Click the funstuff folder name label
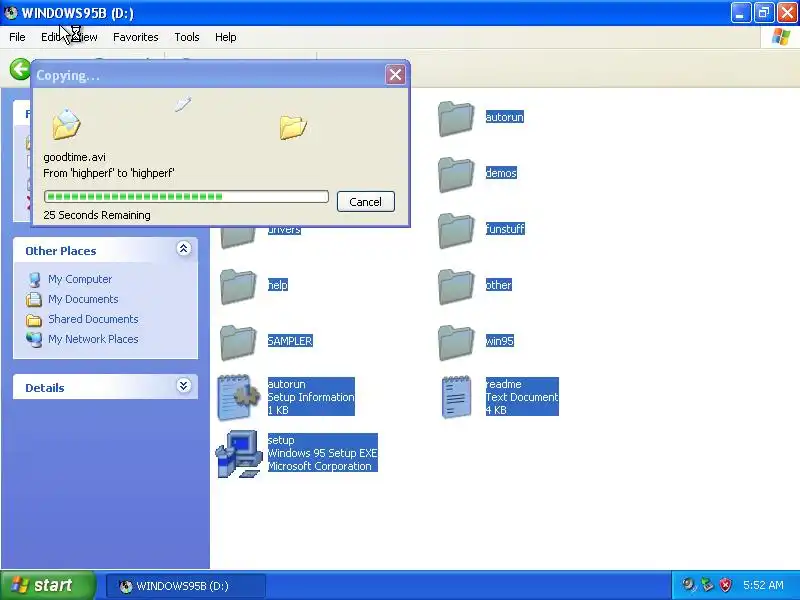 pos(505,229)
